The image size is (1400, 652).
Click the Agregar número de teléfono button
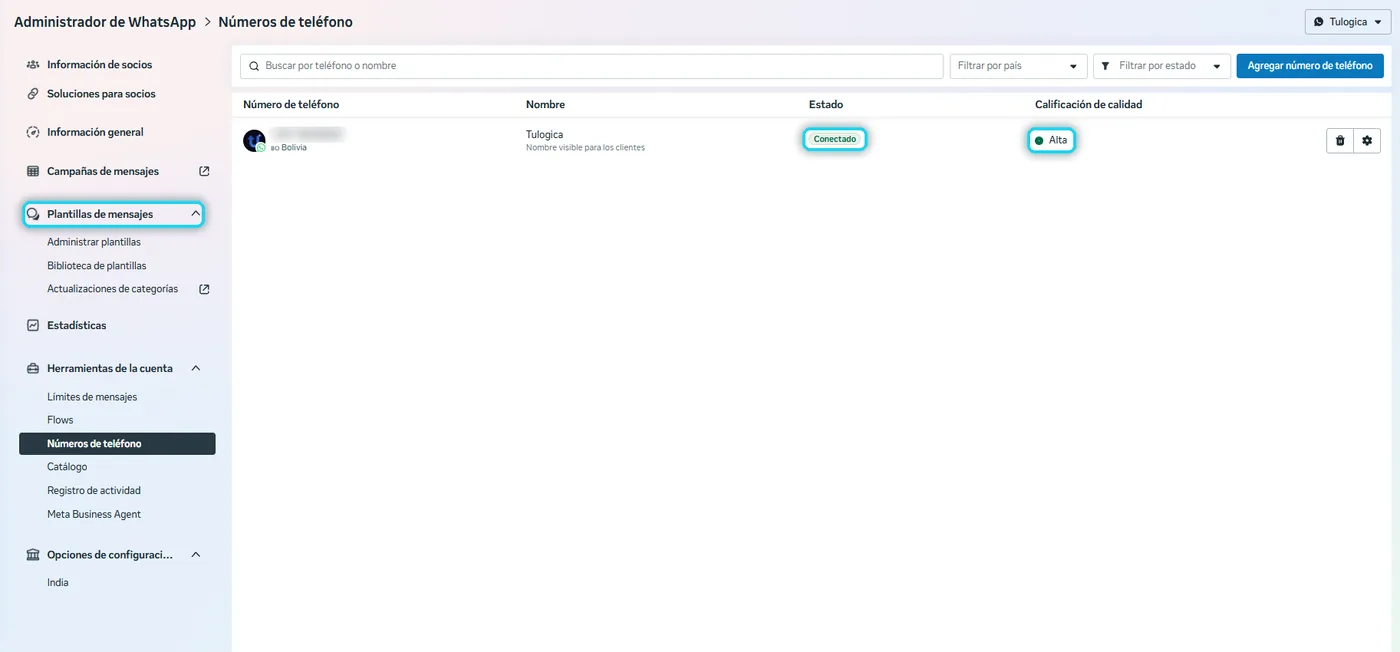pos(1310,66)
